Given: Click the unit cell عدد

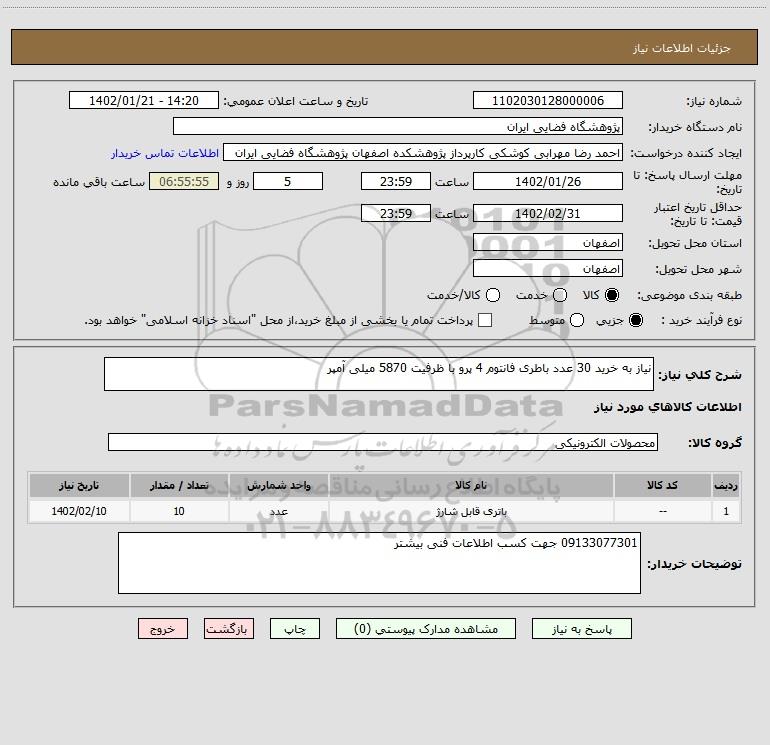Looking at the screenshot, I should click(x=278, y=511).
